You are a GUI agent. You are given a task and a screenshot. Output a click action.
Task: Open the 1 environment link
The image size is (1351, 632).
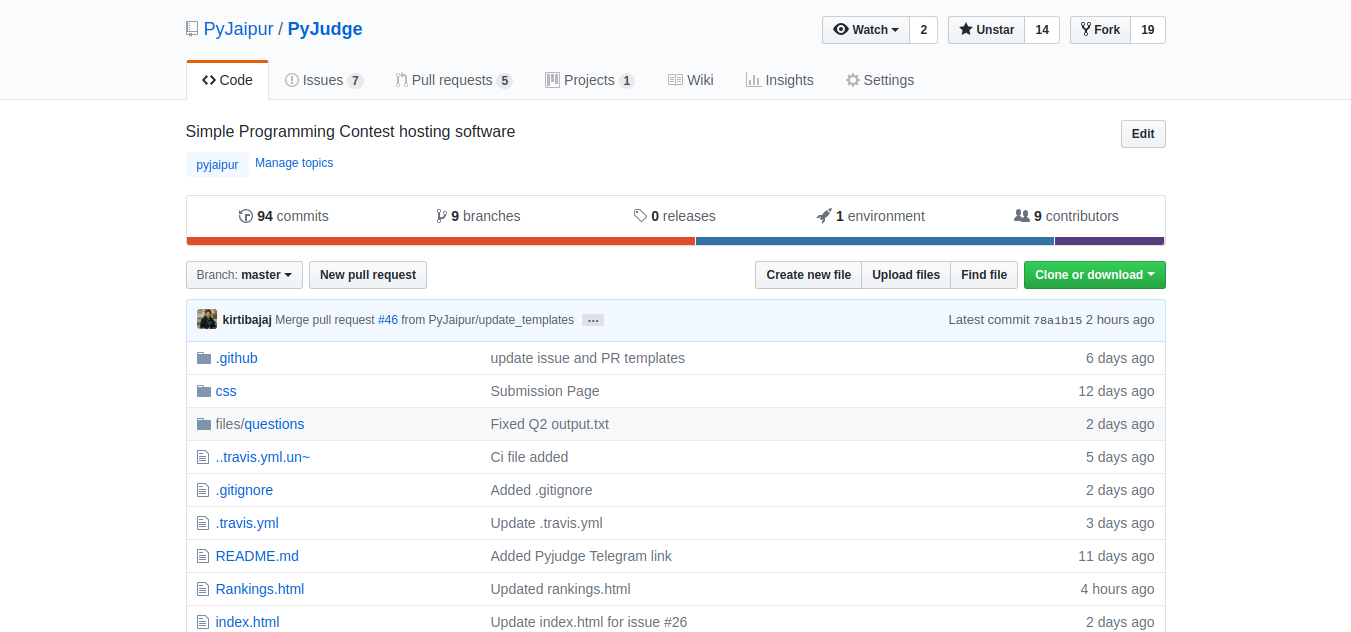coord(871,216)
